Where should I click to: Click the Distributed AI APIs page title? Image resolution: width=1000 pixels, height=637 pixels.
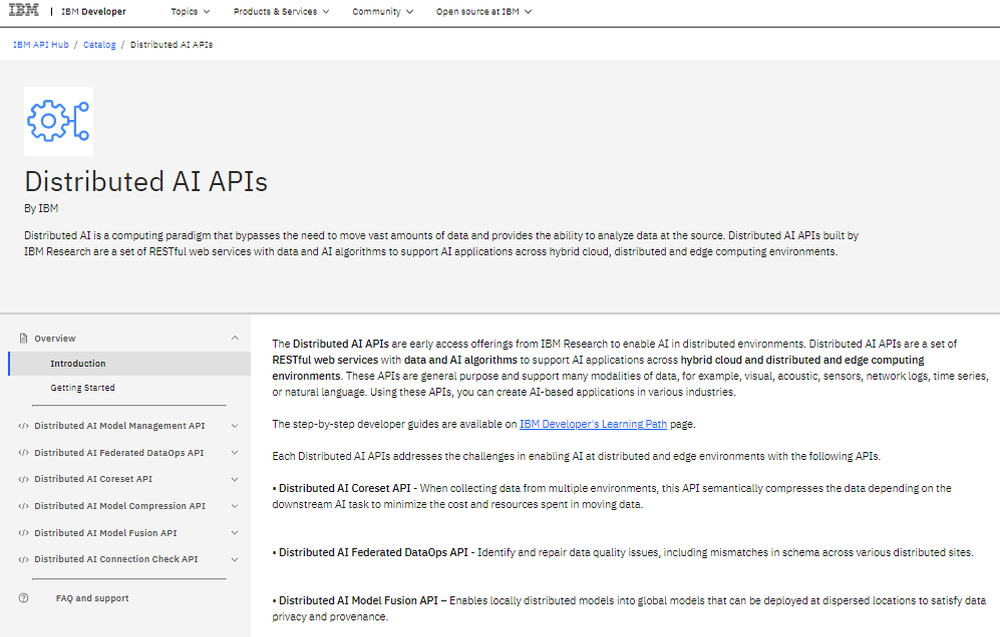pyautogui.click(x=146, y=182)
